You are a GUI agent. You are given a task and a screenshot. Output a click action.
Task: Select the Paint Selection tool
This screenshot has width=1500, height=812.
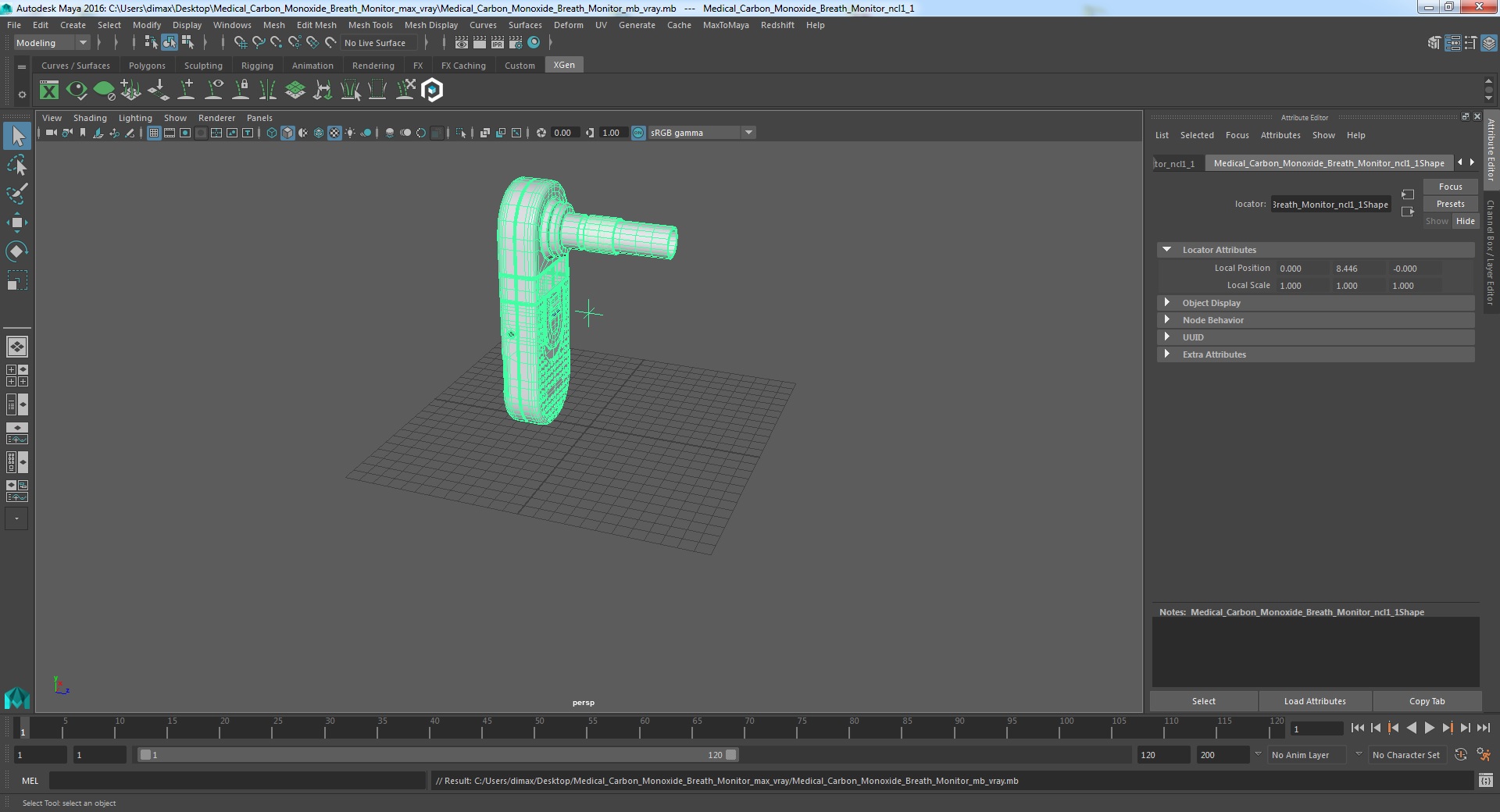click(16, 194)
